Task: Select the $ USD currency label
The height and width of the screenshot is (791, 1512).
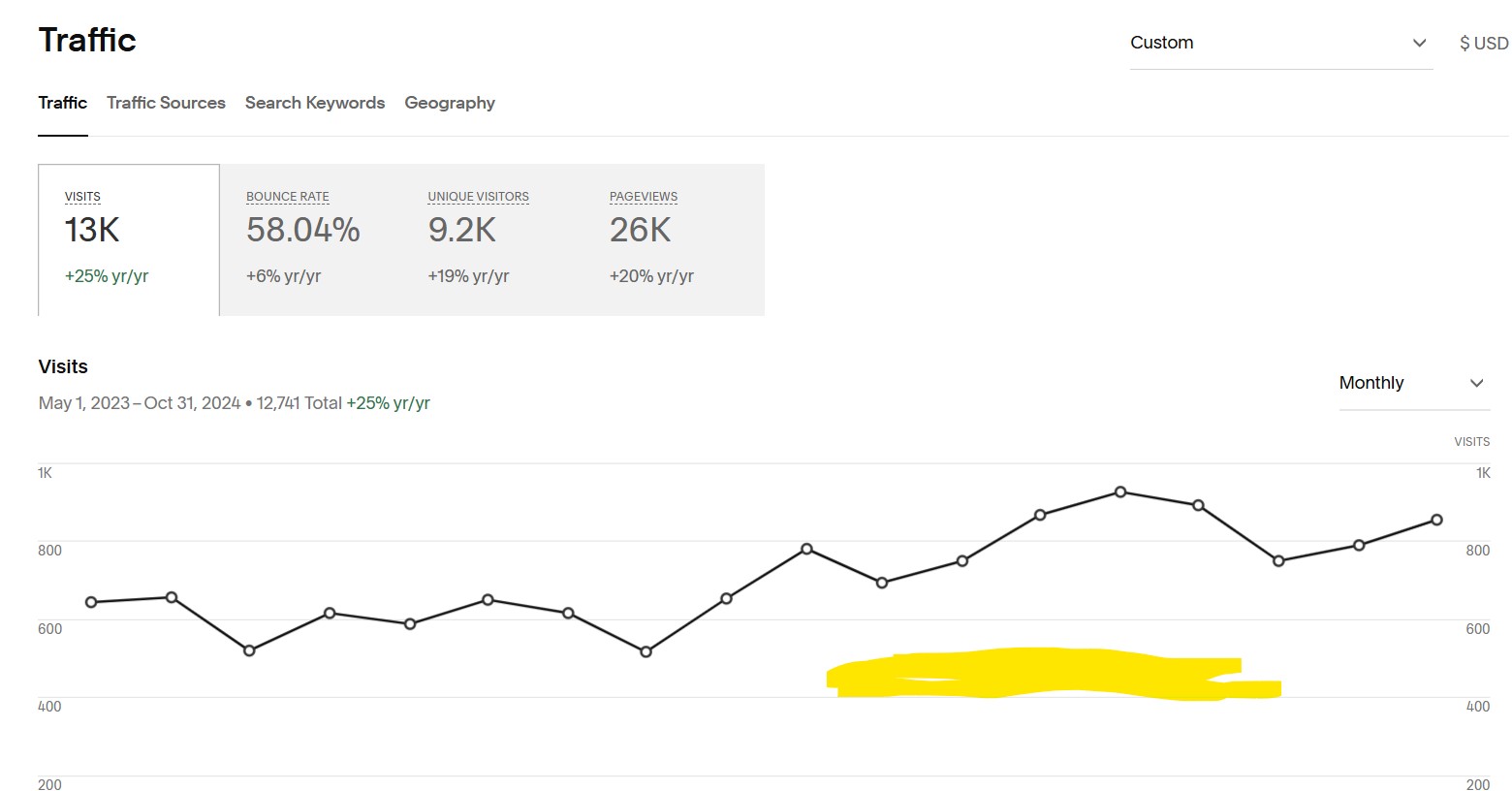Action: 1484,43
